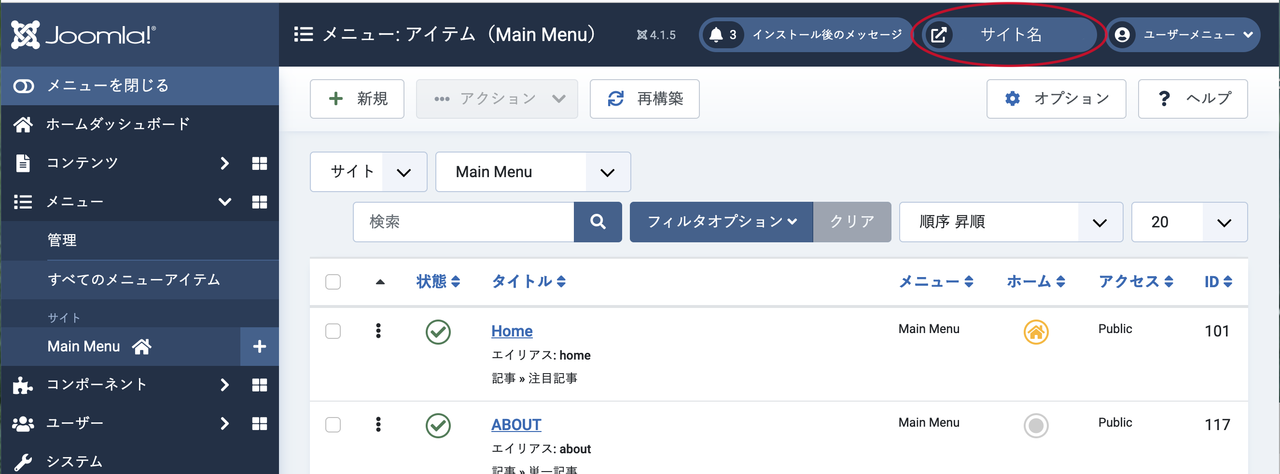1280x474 pixels.
Task: Click the magnifier search button
Action: click(x=598, y=222)
